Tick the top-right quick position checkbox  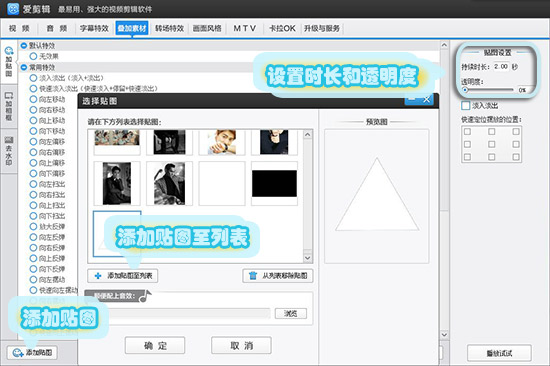[x=516, y=131]
